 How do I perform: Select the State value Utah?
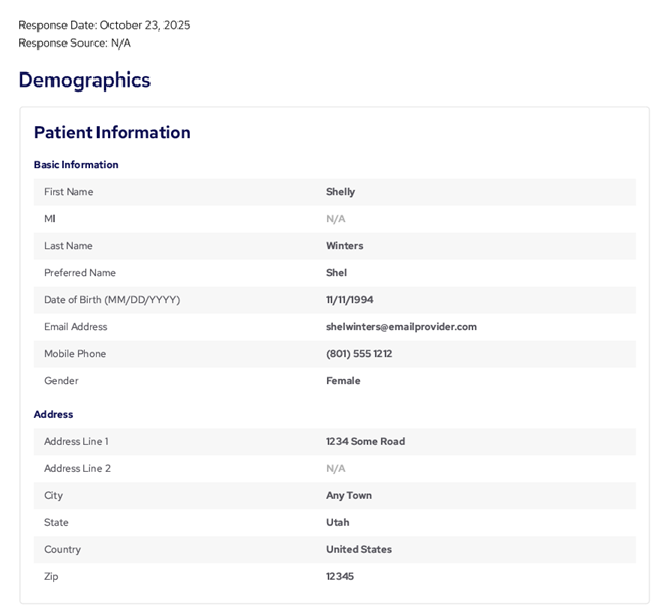click(x=337, y=523)
